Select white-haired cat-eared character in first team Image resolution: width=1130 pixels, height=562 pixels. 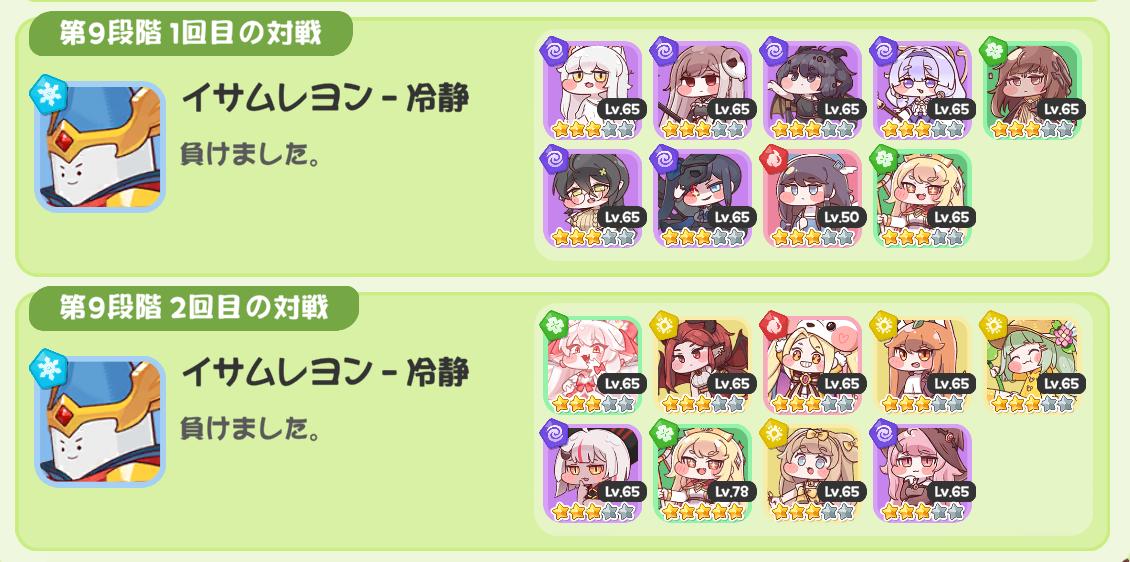point(592,90)
